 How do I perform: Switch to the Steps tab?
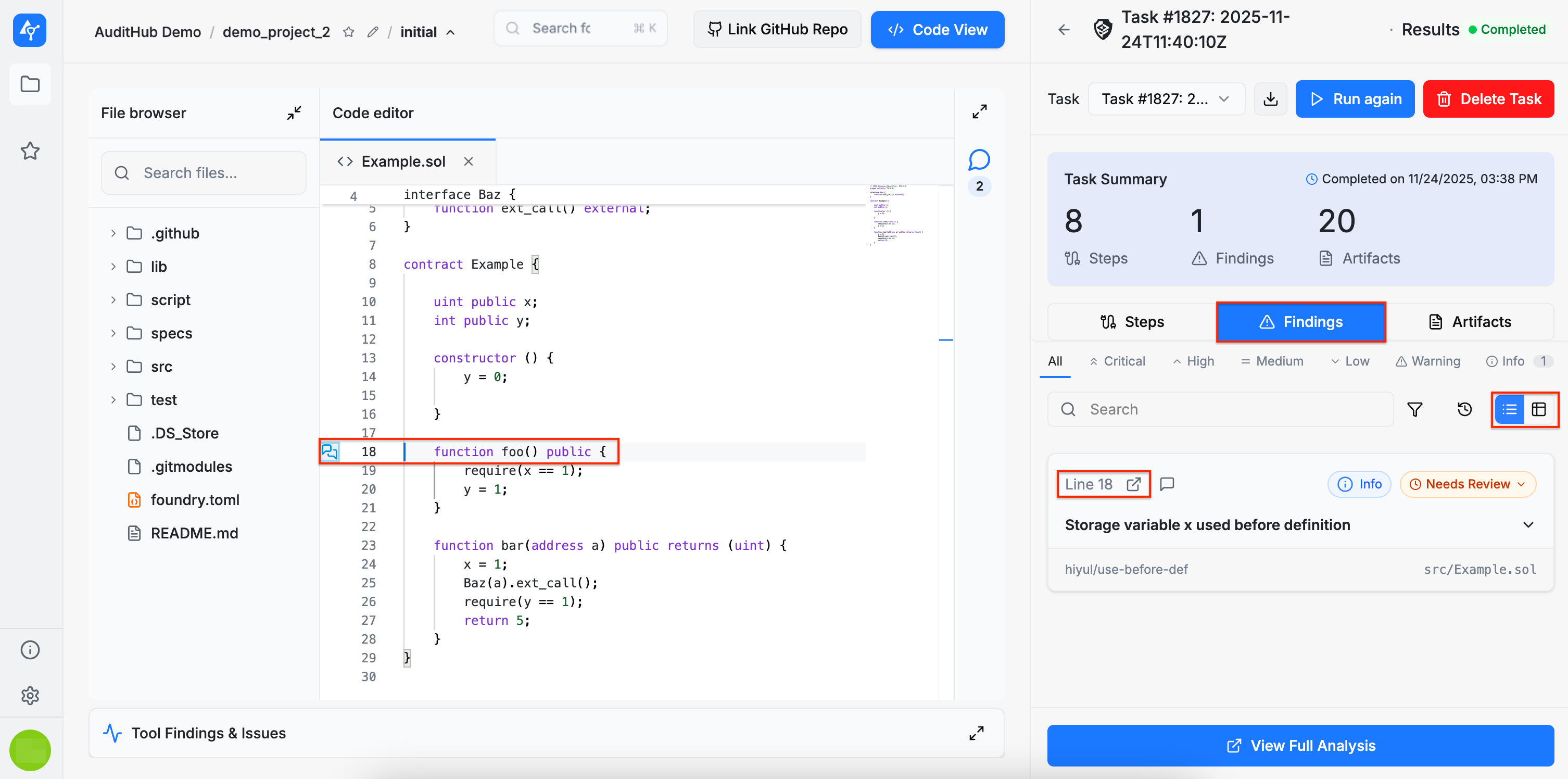click(x=1132, y=322)
